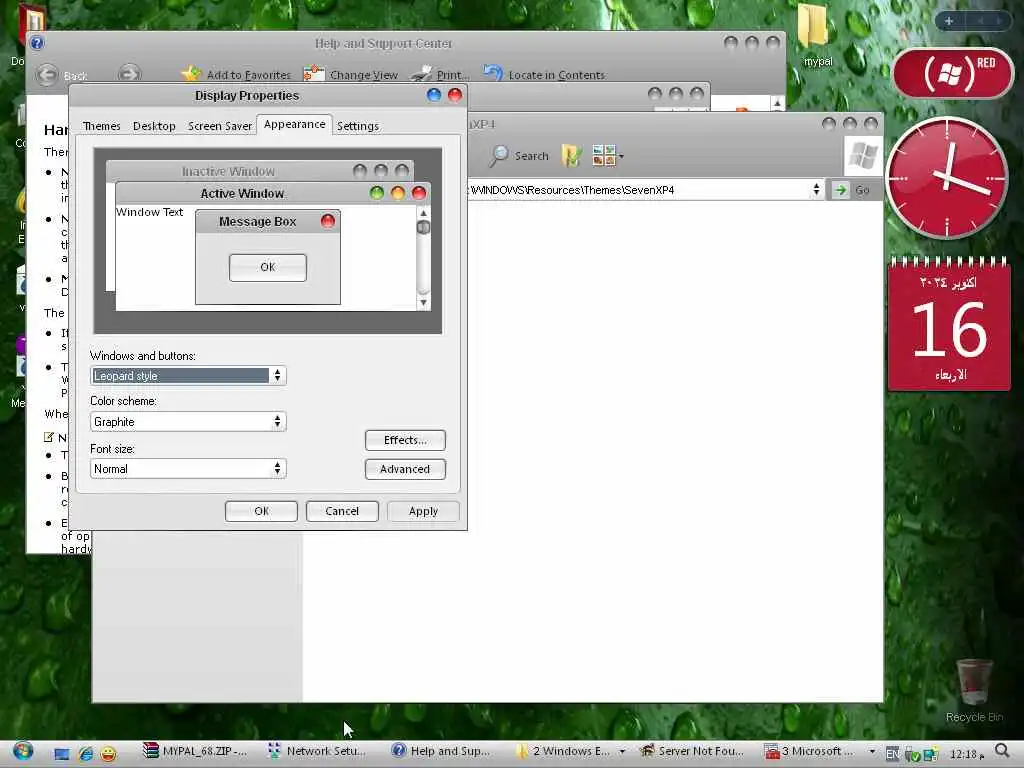
Task: Click the plus button on the sidebar header
Action: point(949,21)
